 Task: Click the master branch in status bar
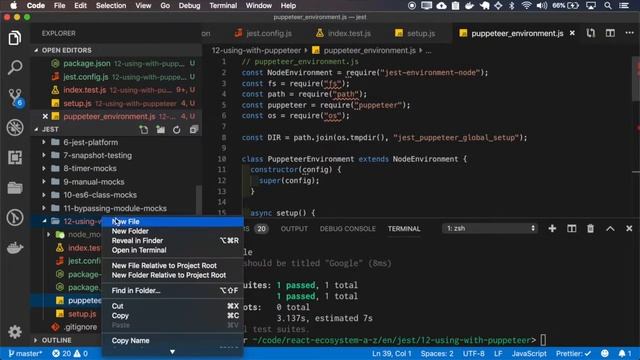[x=25, y=353]
